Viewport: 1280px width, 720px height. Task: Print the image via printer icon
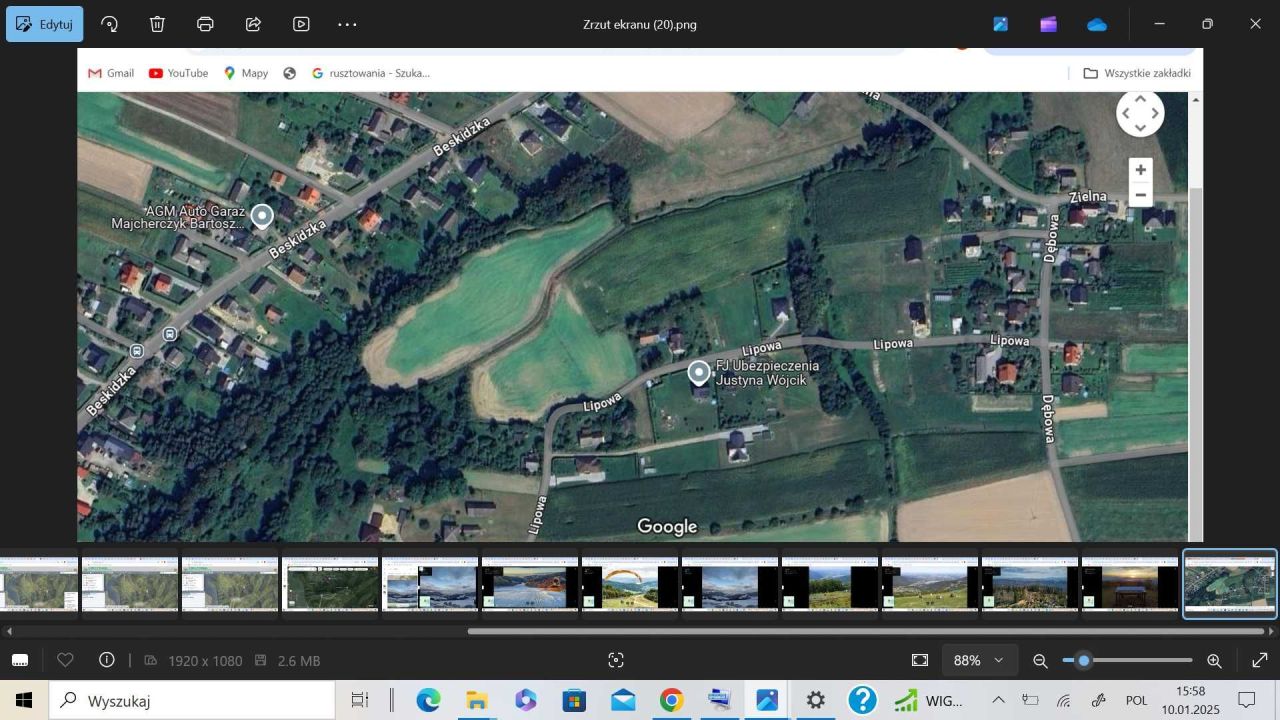(x=206, y=24)
